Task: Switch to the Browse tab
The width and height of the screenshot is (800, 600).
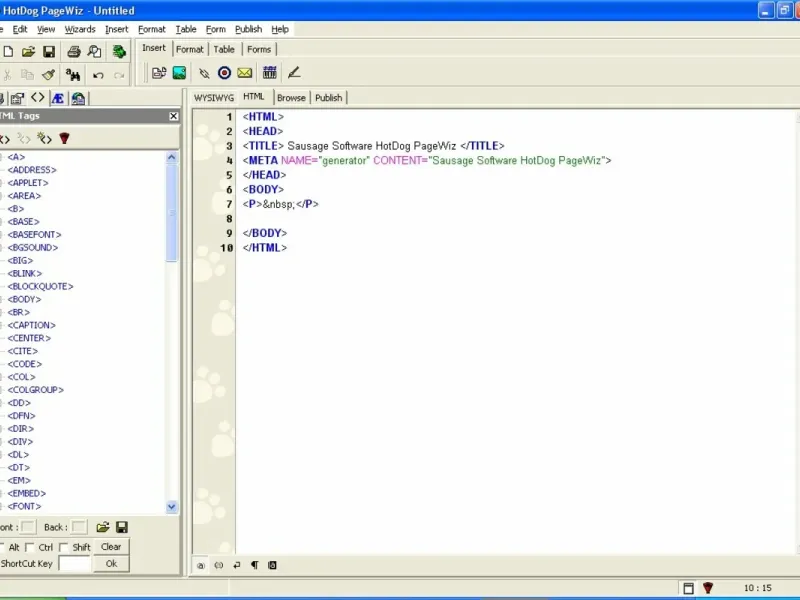Action: [x=291, y=97]
